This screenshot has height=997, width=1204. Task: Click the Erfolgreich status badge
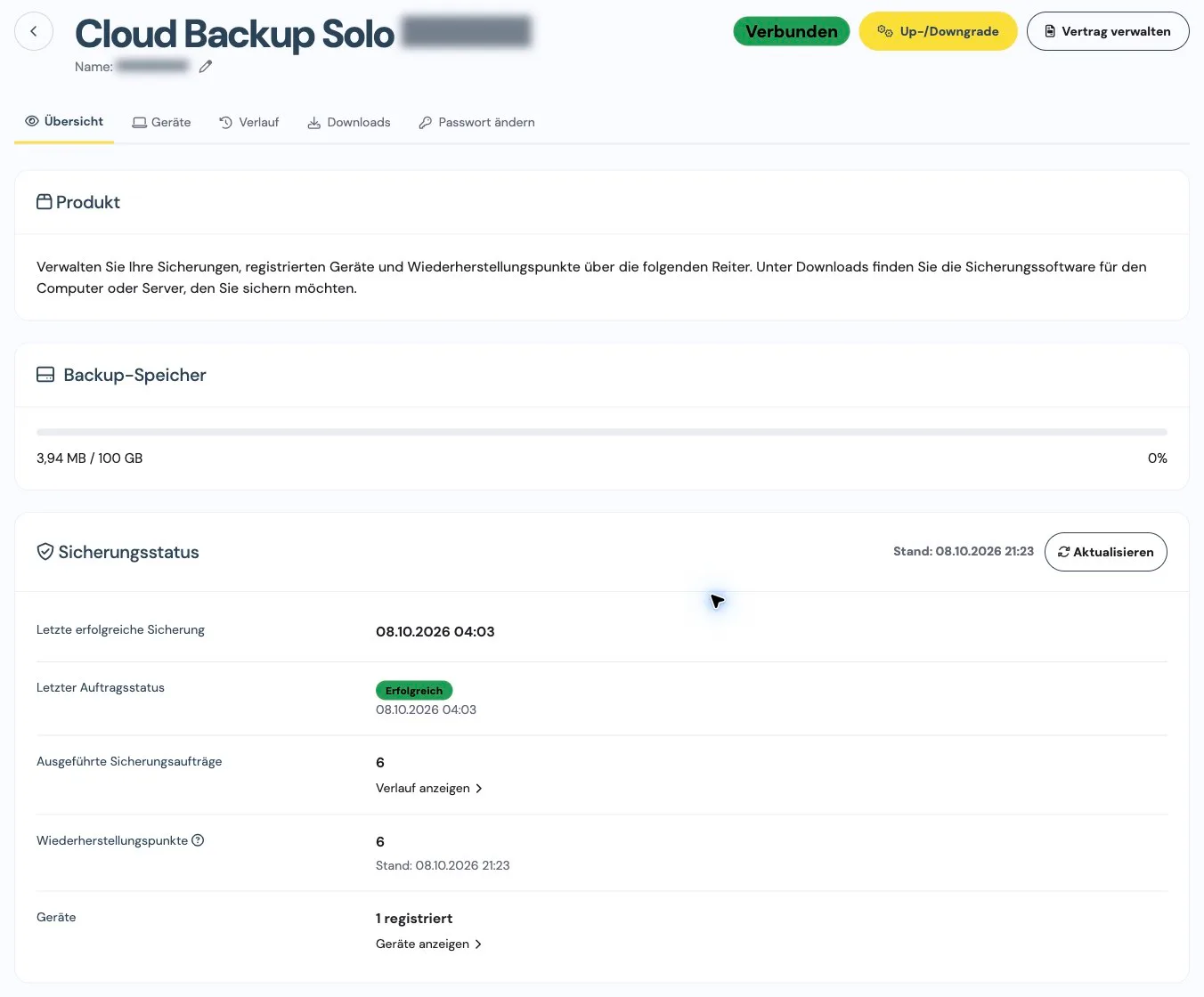[414, 691]
